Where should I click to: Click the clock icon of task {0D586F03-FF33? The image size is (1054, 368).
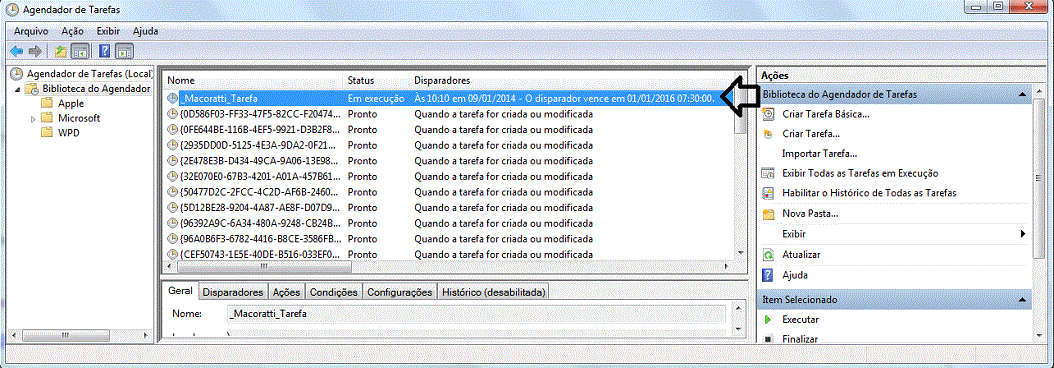coord(173,114)
